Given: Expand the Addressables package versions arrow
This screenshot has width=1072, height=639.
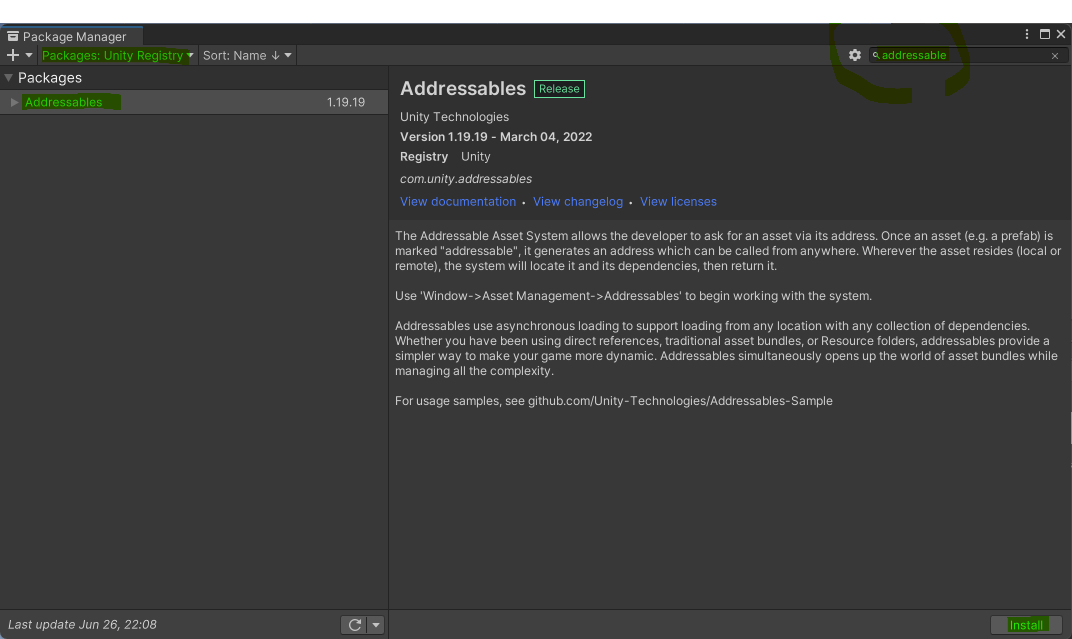Looking at the screenshot, I should 14,103.
